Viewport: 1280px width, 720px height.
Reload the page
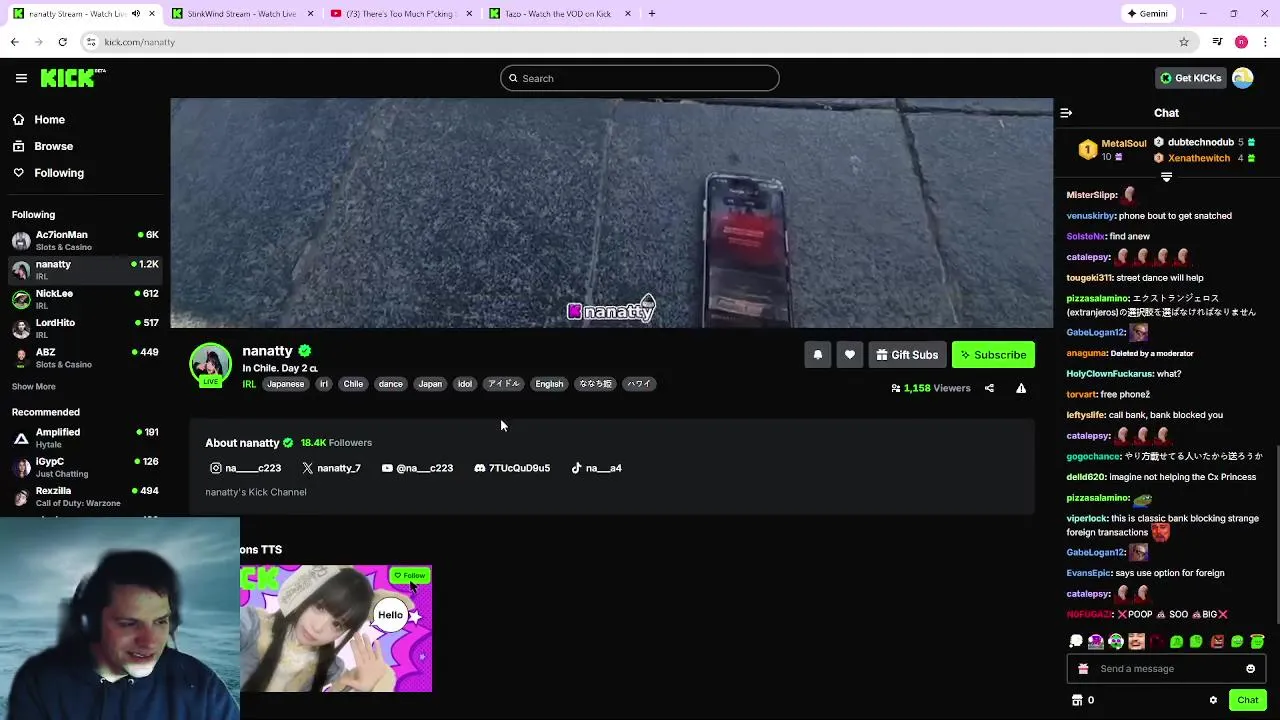click(x=62, y=42)
